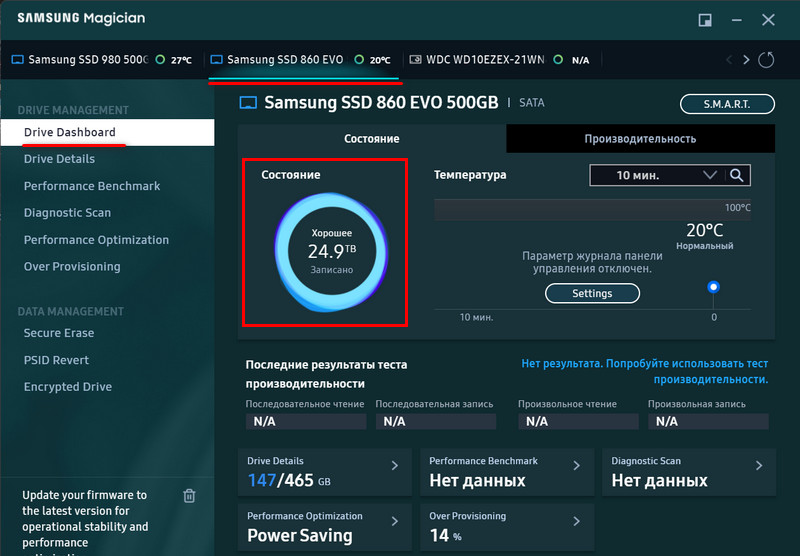Viewport: 800px width, 556px height.
Task: Show next drive with right arrow
Action: [746, 60]
